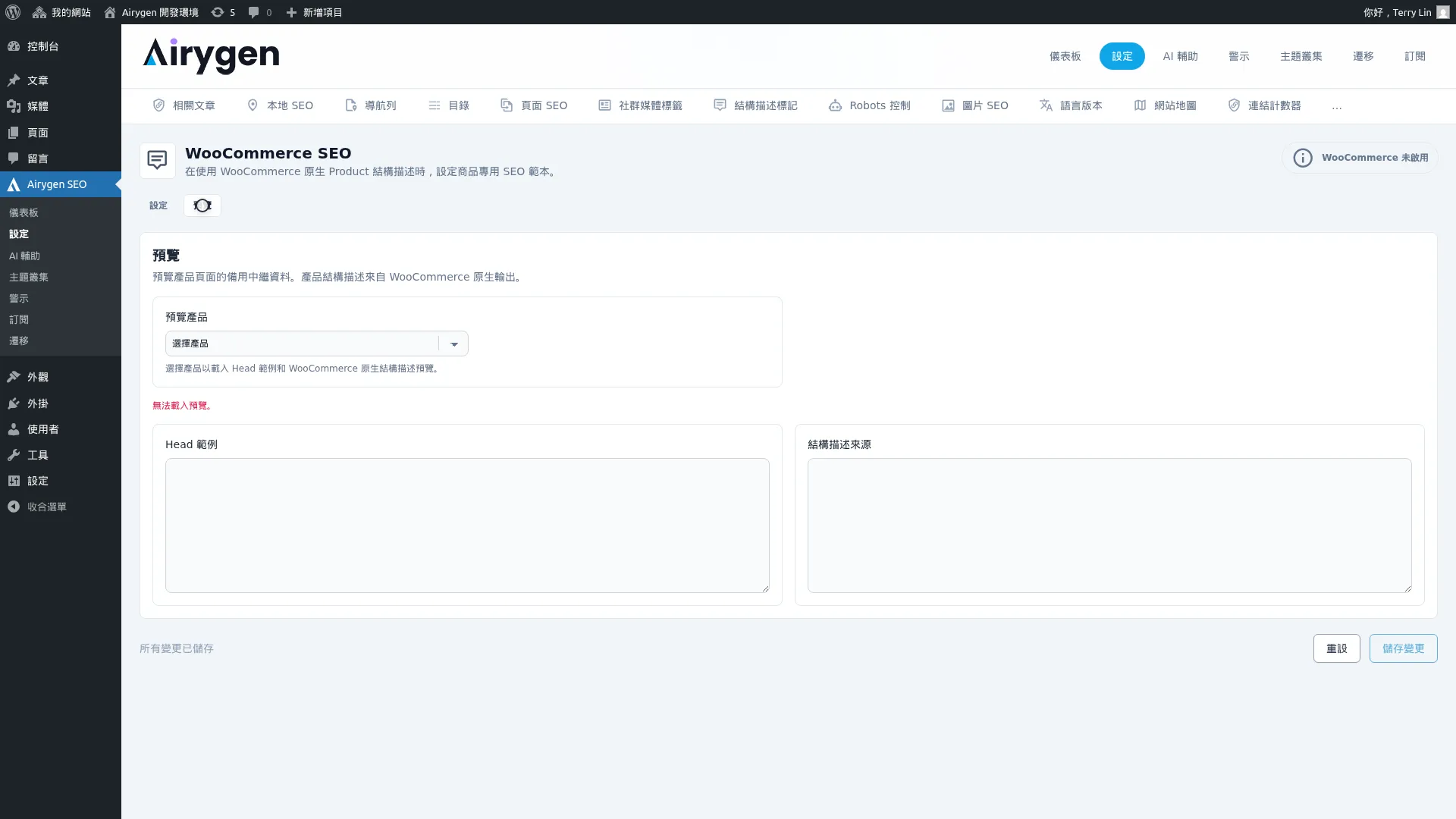Switch to 主題叢集 in the top header
The width and height of the screenshot is (1456, 819).
1301,56
